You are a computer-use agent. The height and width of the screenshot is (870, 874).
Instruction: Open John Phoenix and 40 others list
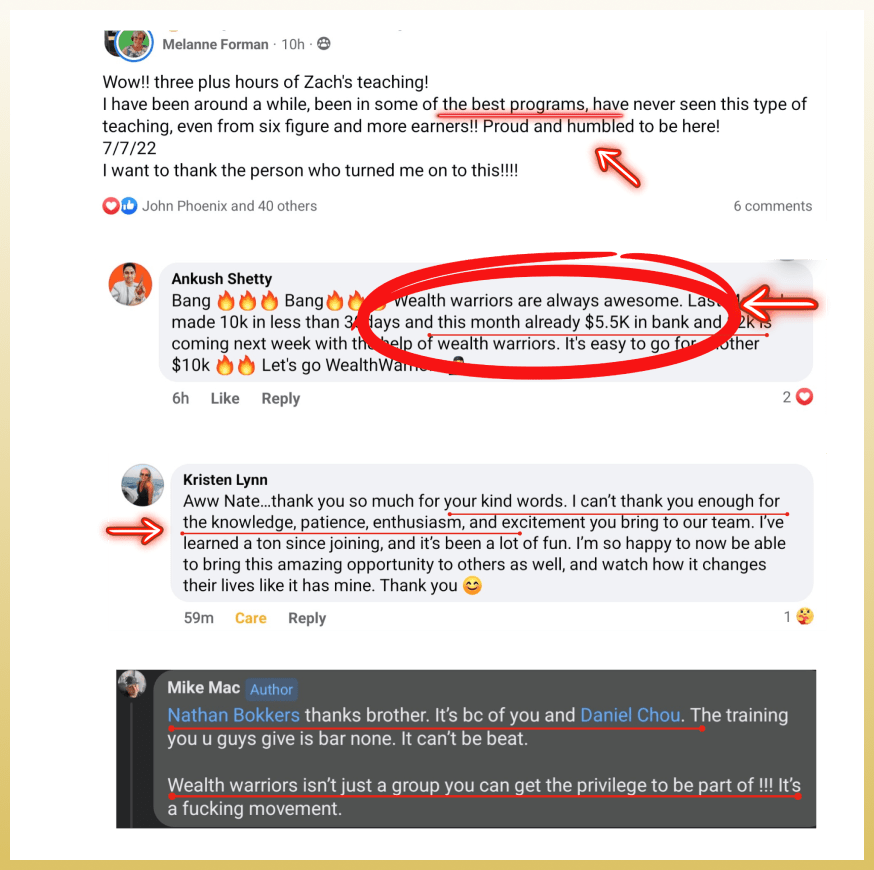click(x=229, y=206)
